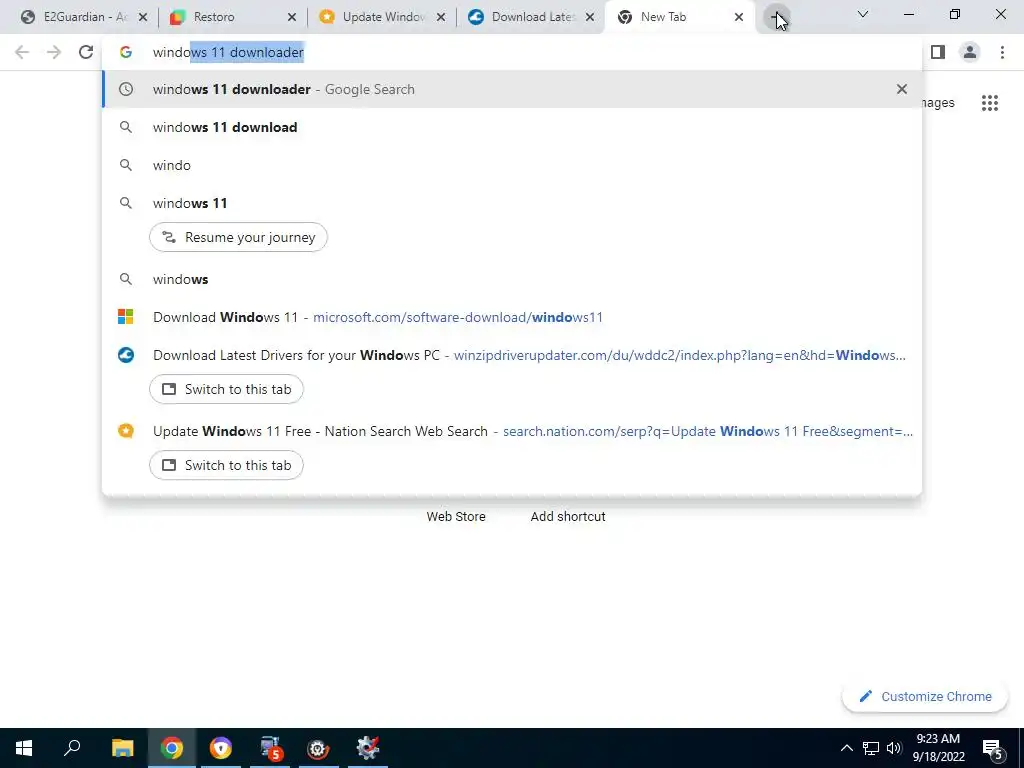Close the New Tab tab

(x=739, y=17)
